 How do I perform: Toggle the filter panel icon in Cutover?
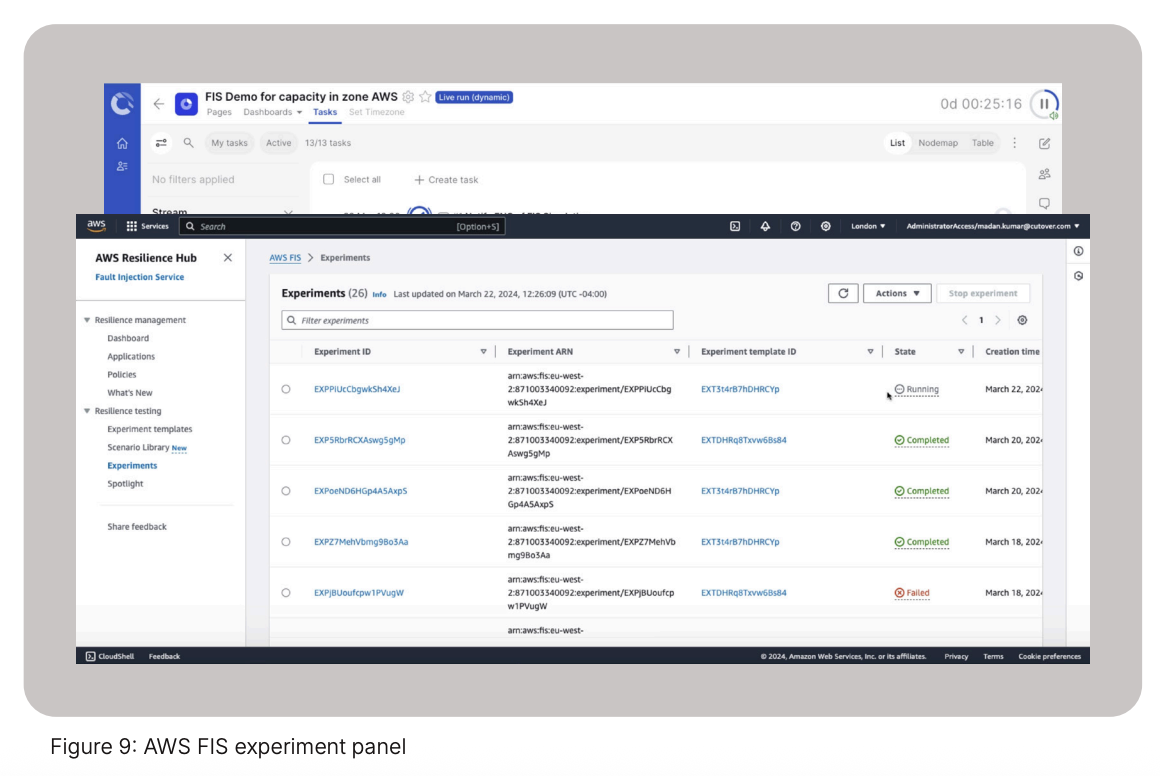pyautogui.click(x=161, y=143)
